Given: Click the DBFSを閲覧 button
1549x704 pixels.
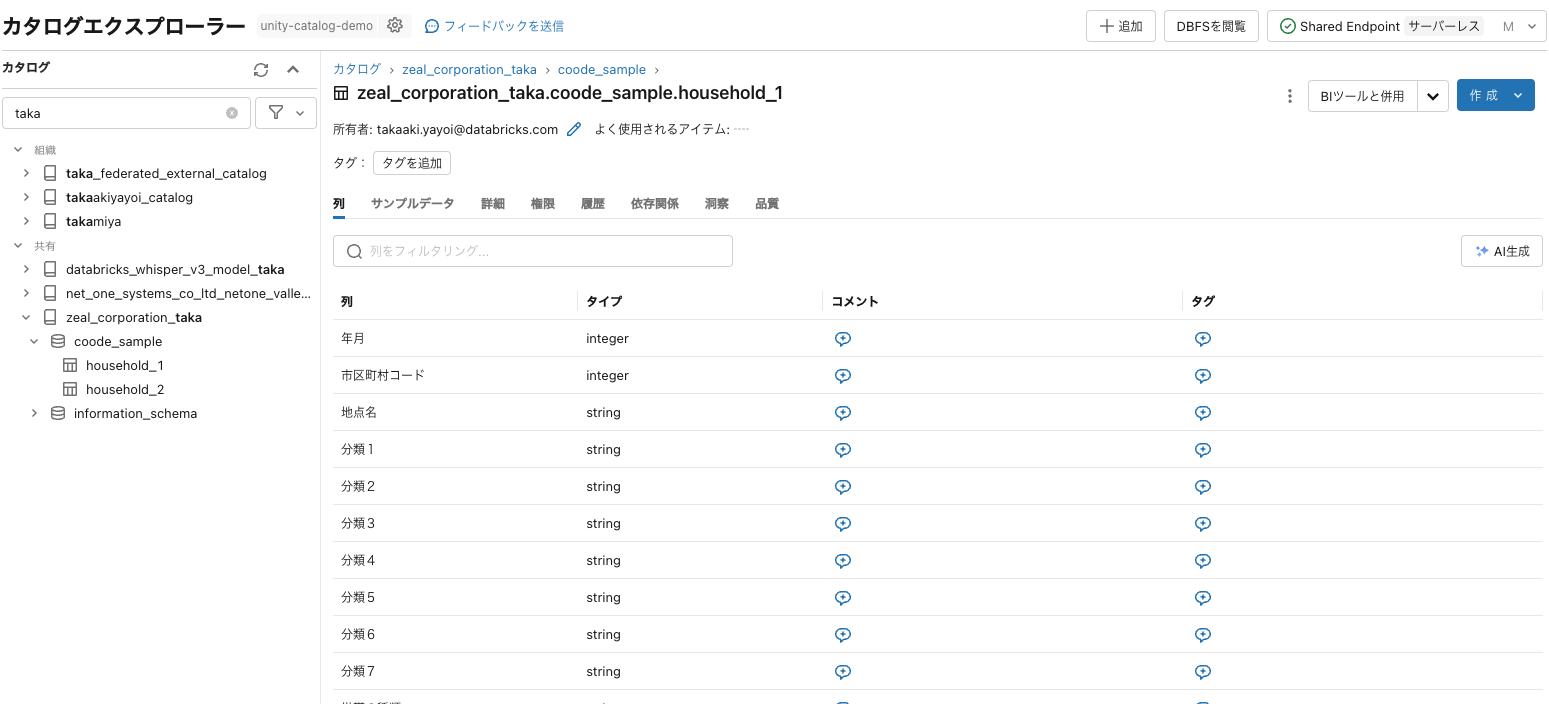Looking at the screenshot, I should (1211, 25).
